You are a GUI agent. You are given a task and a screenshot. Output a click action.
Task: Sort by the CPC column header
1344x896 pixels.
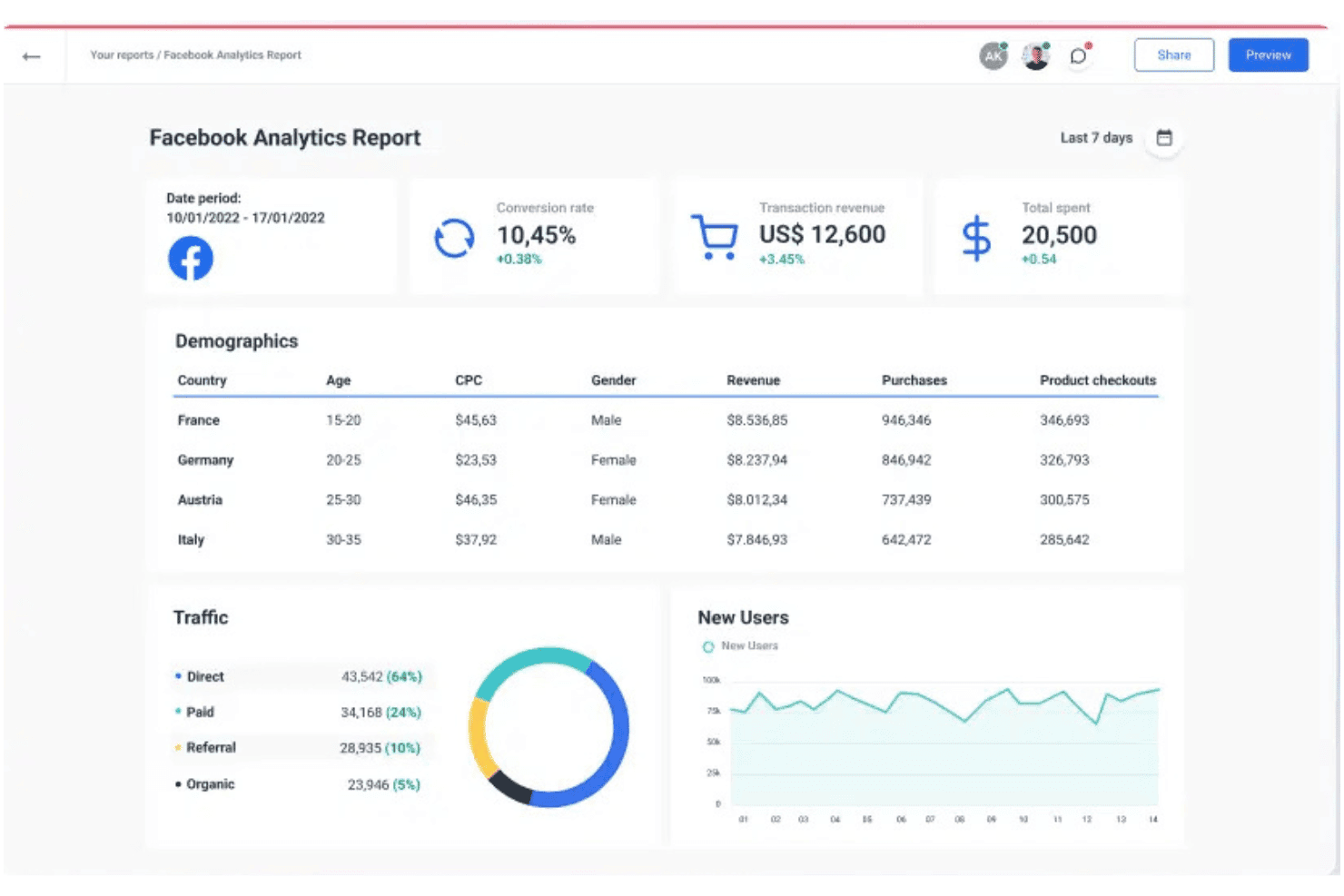[469, 380]
